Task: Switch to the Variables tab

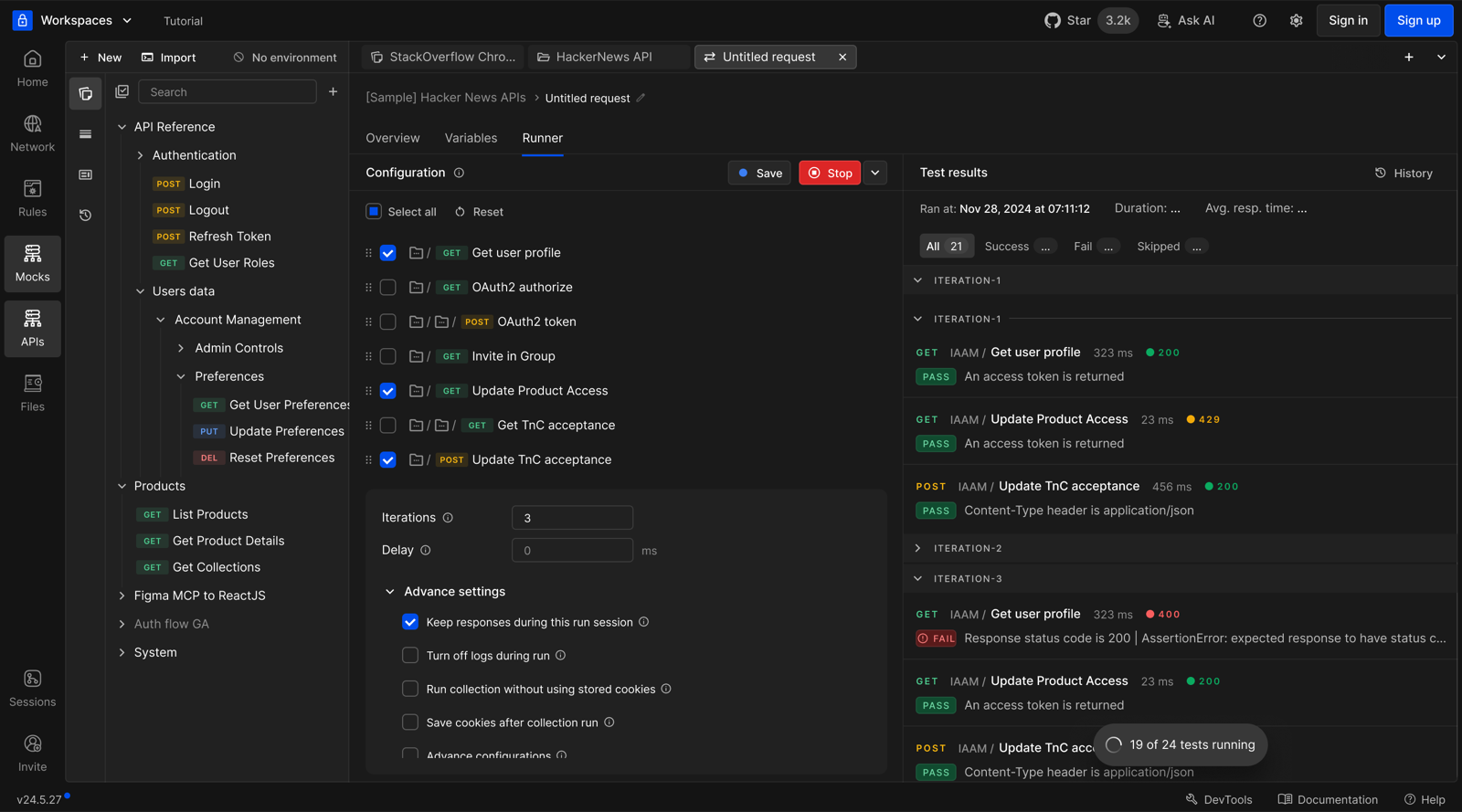Action: [471, 138]
